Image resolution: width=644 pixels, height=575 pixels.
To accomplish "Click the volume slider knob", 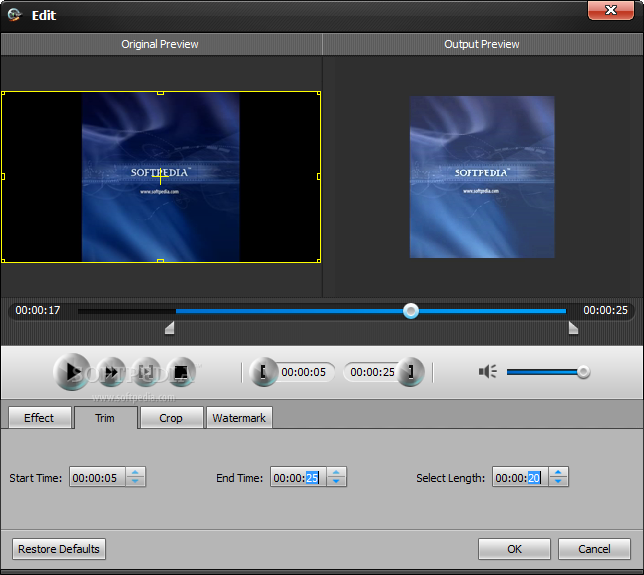I will pyautogui.click(x=583, y=372).
